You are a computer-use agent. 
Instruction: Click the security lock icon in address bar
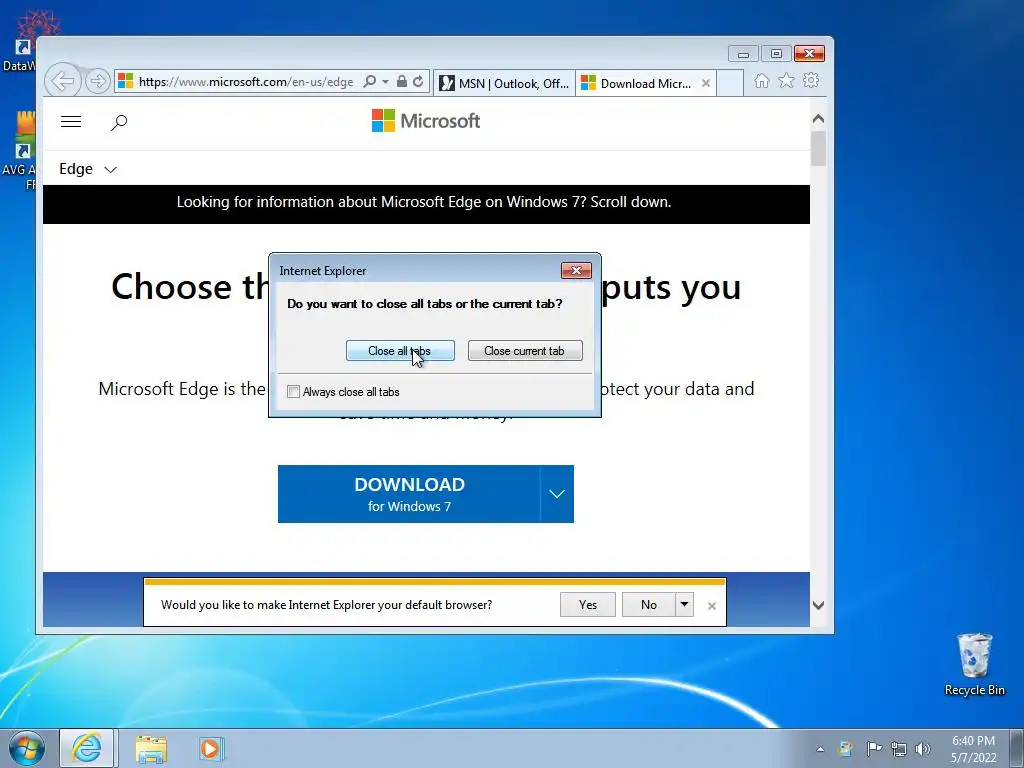pos(402,82)
